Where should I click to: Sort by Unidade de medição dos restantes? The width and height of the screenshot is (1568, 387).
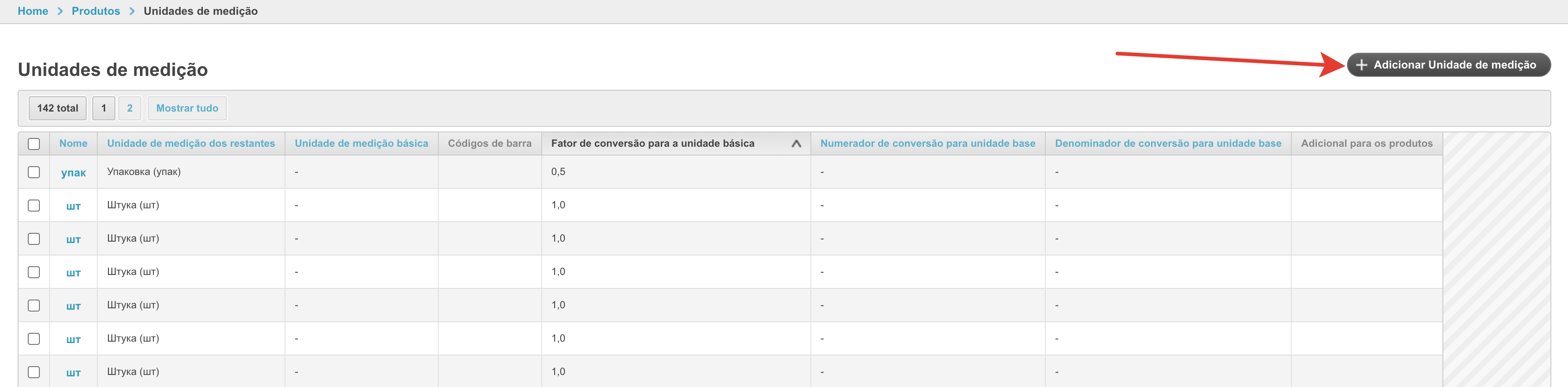pyautogui.click(x=191, y=144)
